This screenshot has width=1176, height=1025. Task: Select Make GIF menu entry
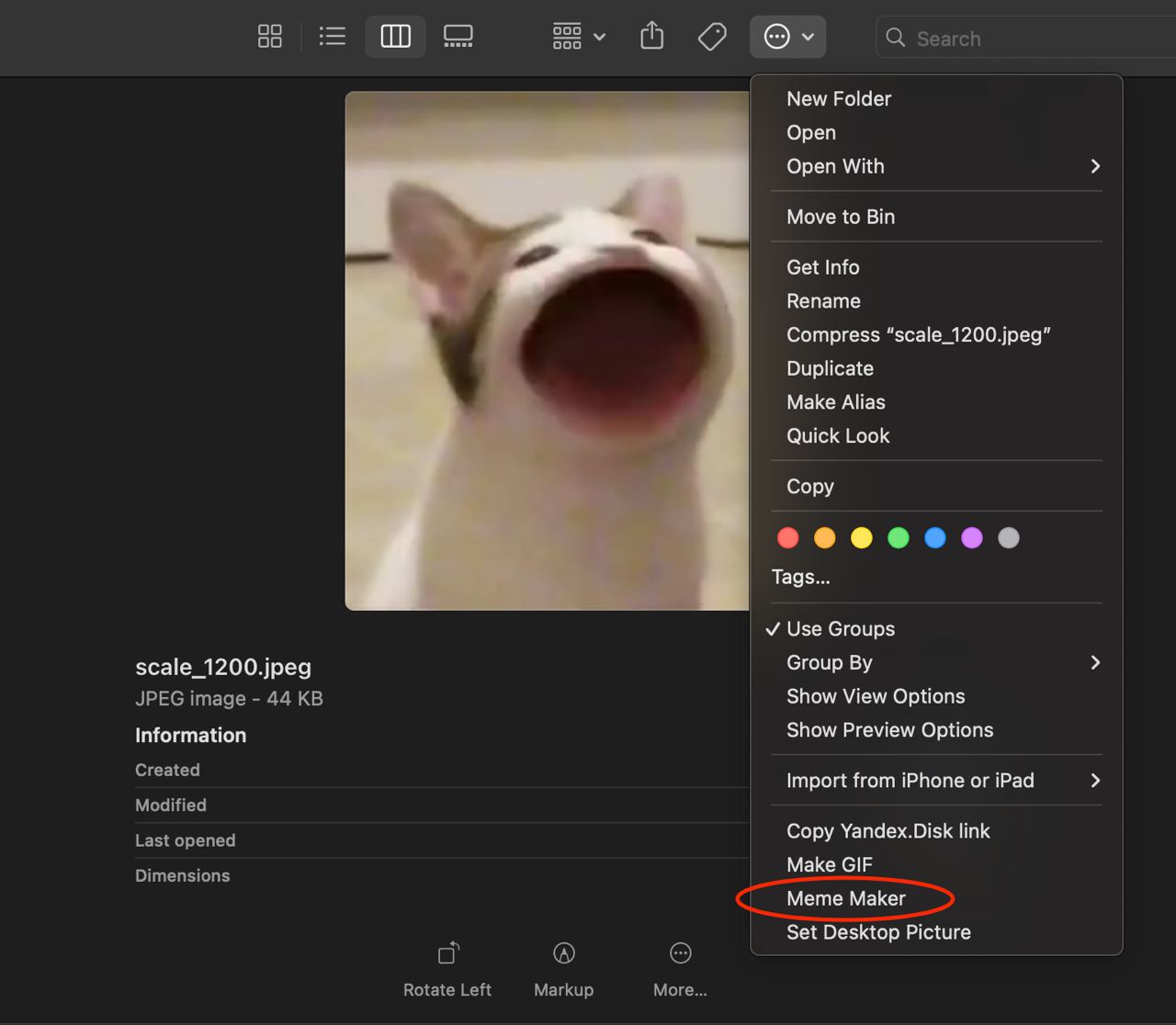(829, 865)
